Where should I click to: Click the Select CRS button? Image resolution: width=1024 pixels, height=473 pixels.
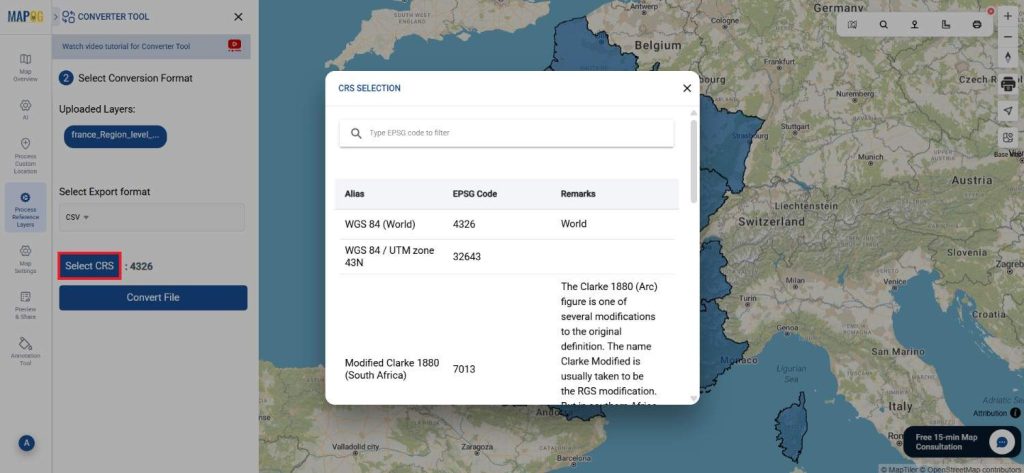90,266
